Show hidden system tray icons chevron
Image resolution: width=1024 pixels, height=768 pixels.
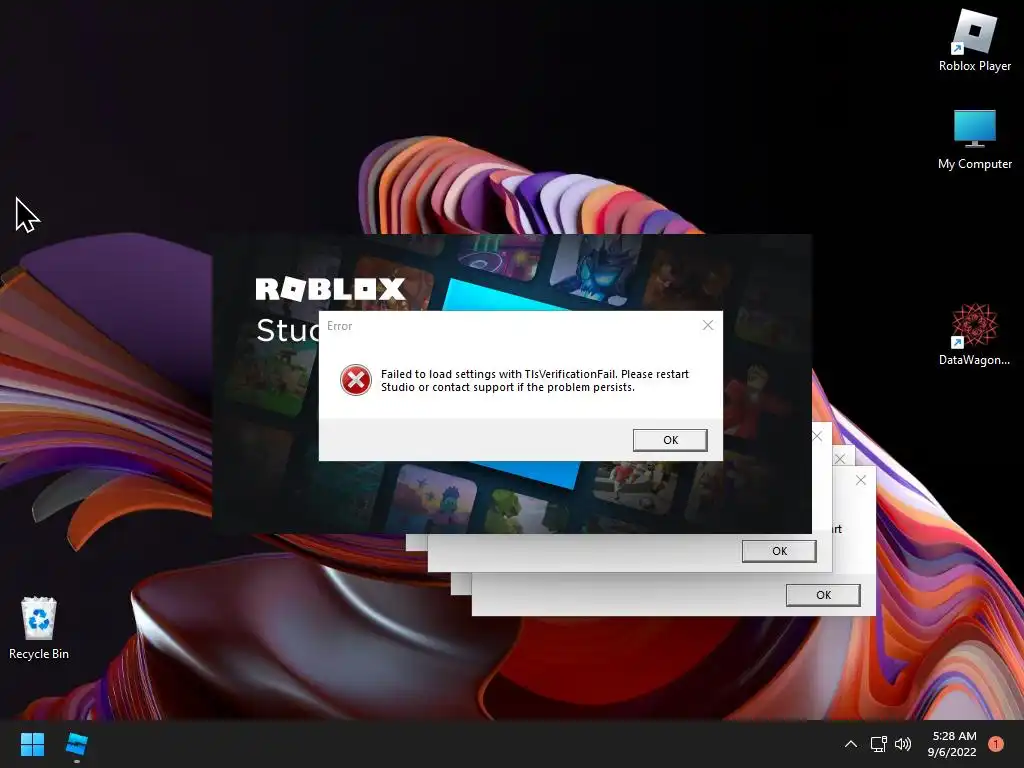tap(850, 744)
